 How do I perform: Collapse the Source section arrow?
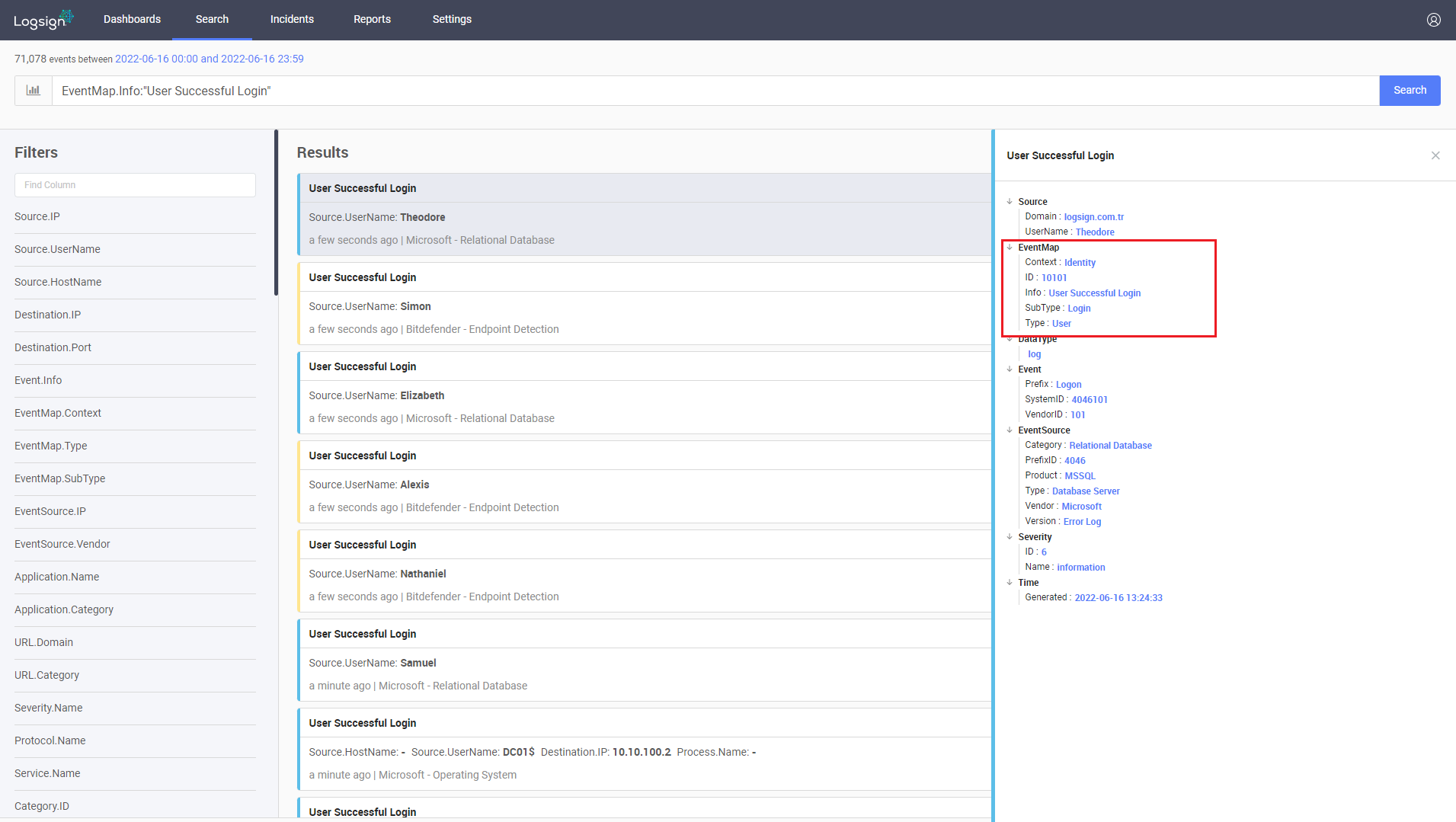click(1010, 202)
